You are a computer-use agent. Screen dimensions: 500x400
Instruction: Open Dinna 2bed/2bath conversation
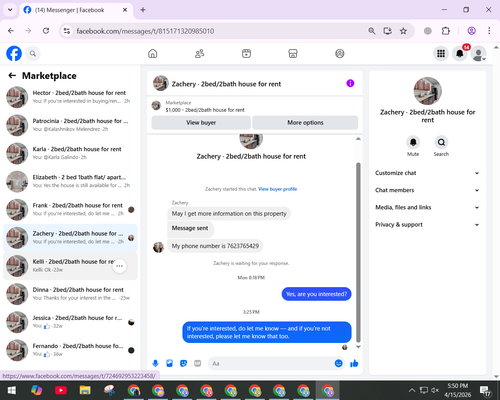70,294
